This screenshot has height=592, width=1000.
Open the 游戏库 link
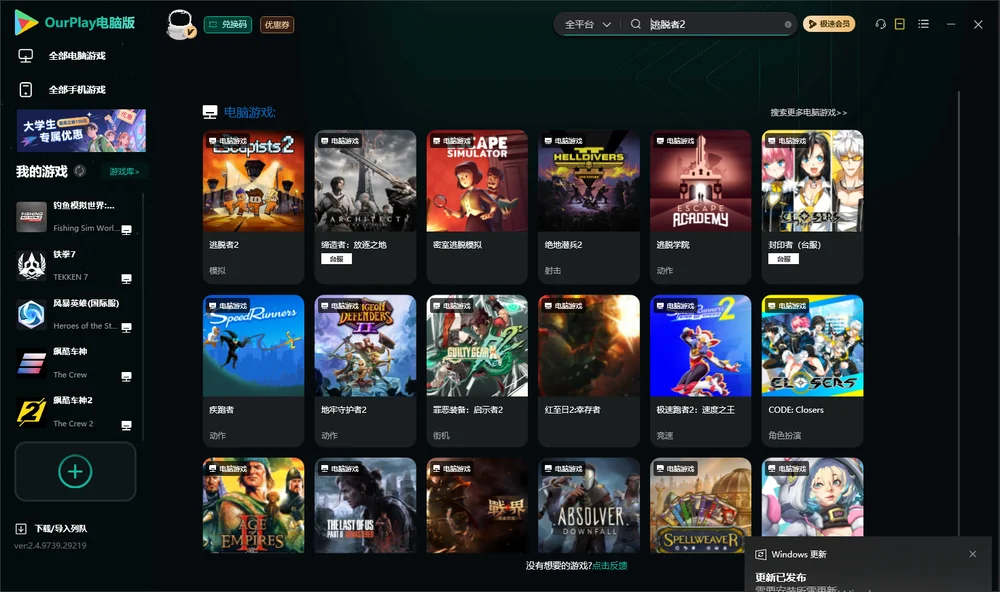tap(124, 172)
